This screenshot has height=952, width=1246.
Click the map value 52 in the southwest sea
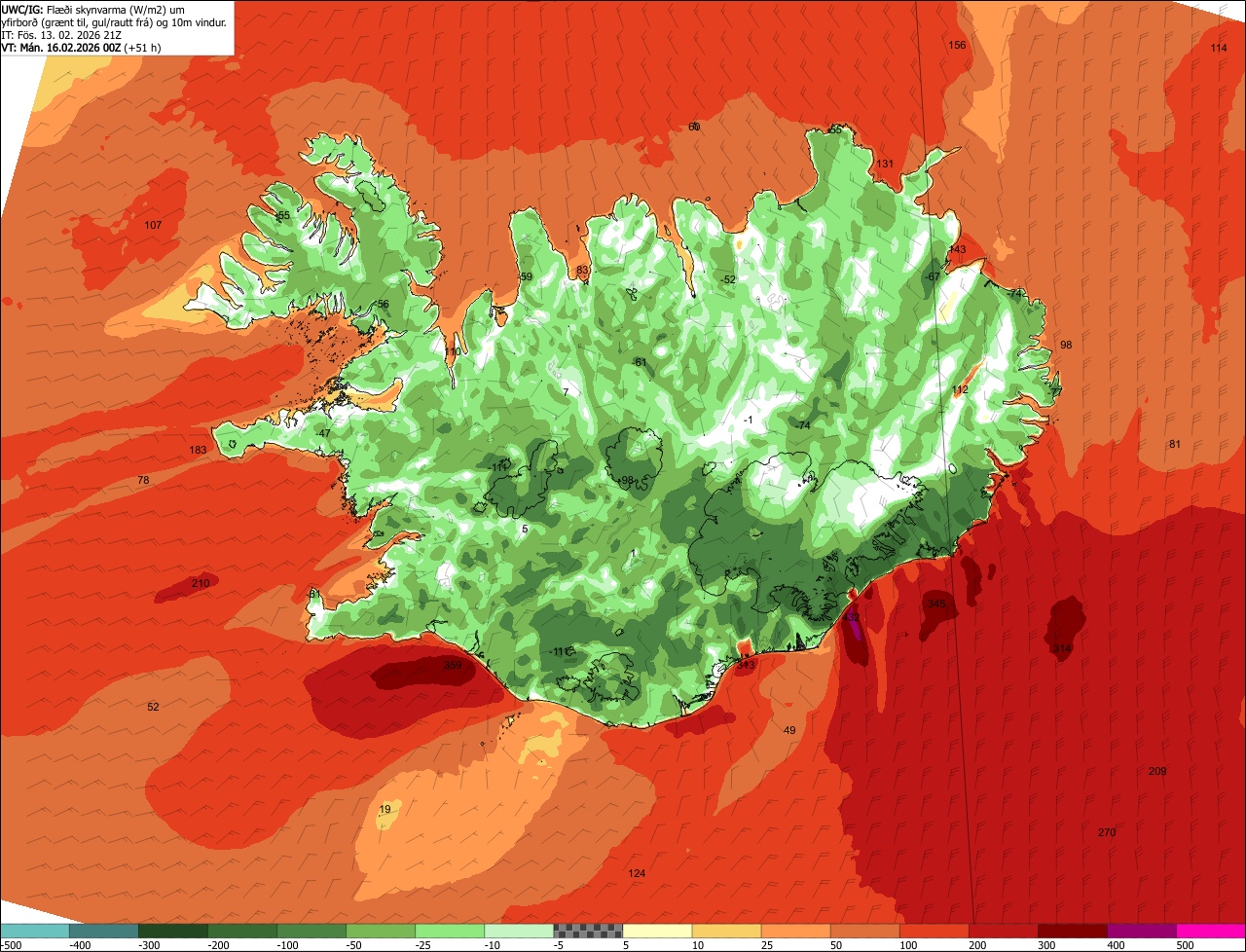[153, 707]
